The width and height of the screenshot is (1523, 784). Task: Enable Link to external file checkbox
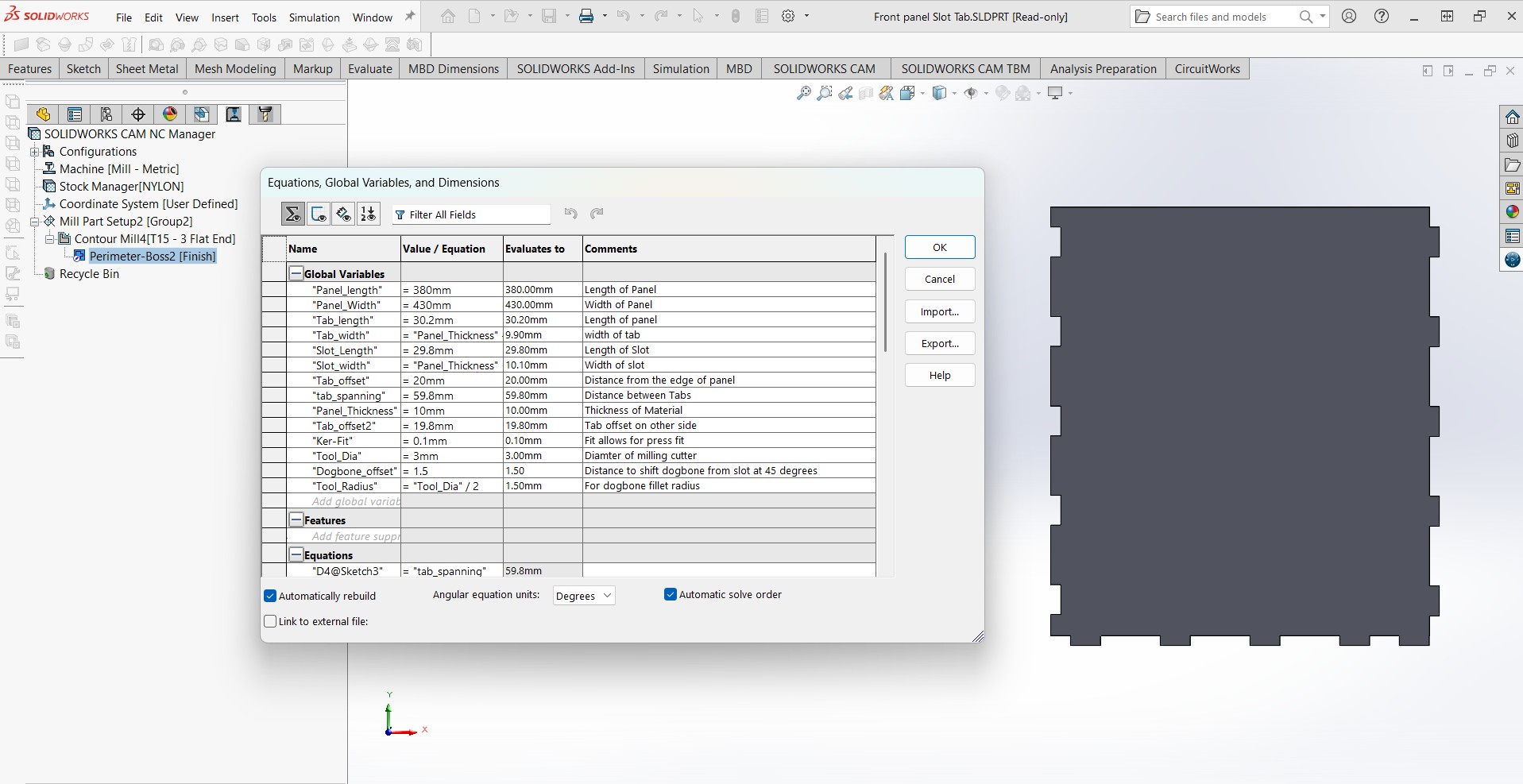[x=270, y=621]
